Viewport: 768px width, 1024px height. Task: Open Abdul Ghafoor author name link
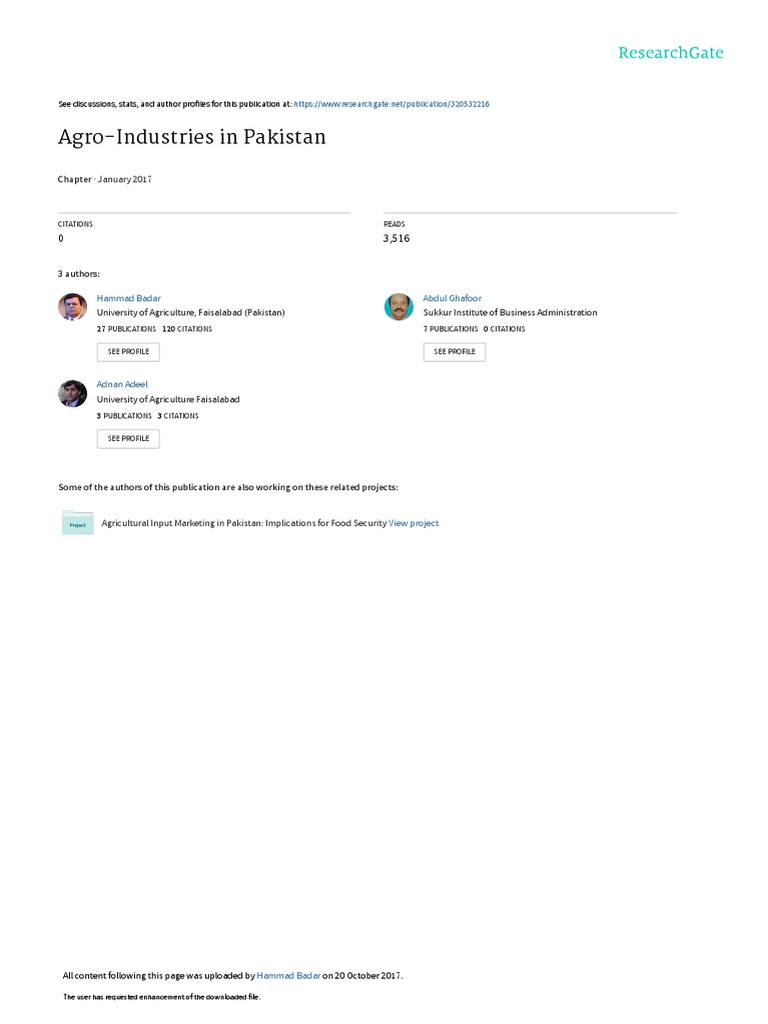coord(452,298)
